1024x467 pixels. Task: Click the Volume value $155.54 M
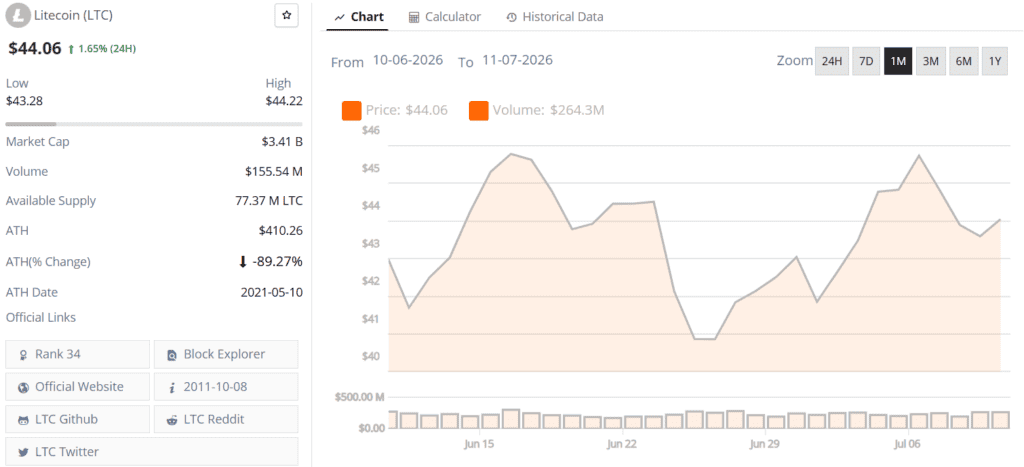[274, 172]
